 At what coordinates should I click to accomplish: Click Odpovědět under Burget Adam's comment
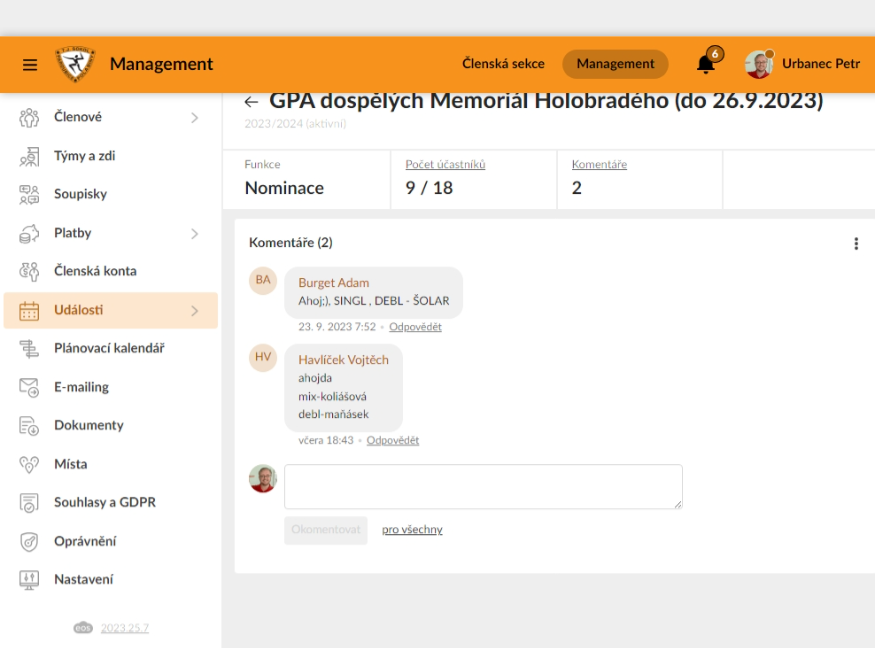pos(415,327)
